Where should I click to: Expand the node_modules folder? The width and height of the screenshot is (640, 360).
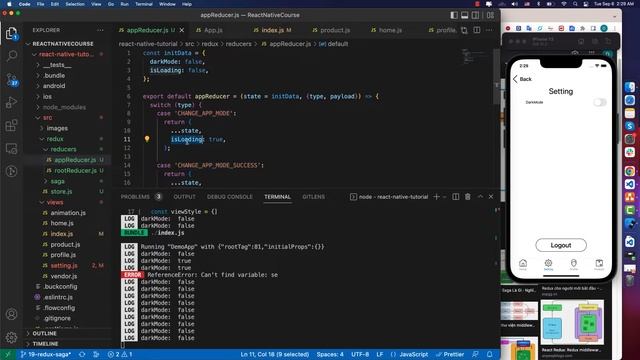64,107
